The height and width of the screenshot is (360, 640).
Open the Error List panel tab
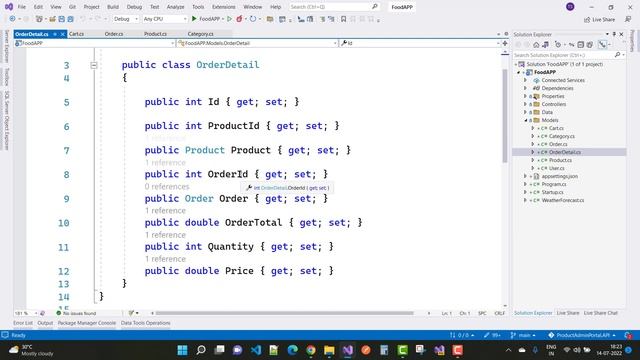pos(23,323)
